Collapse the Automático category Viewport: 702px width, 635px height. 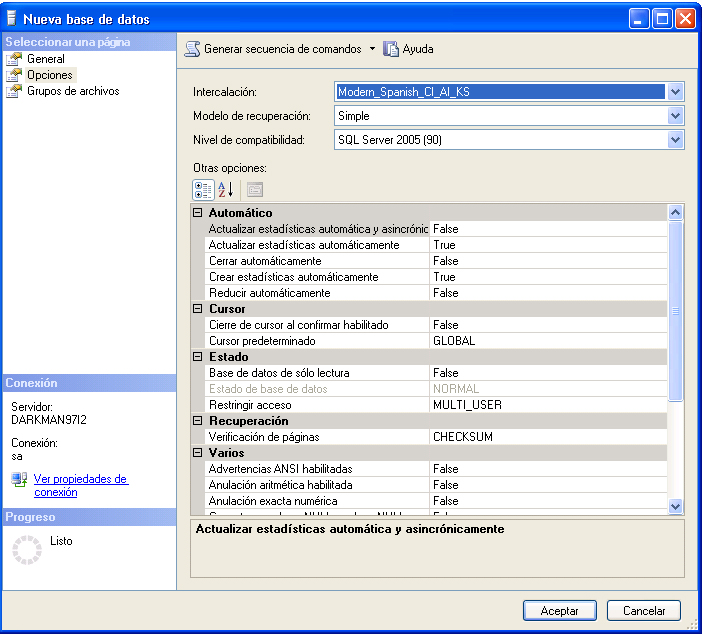(198, 213)
